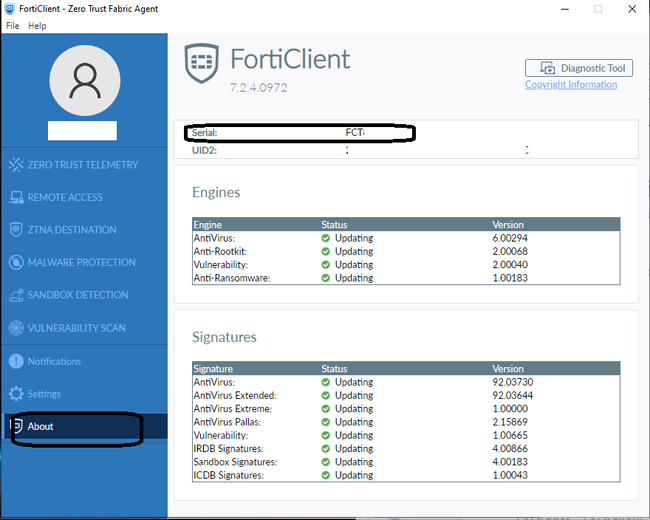Click AntiVirus Extended version 92.03644
650x520 pixels.
coord(513,395)
